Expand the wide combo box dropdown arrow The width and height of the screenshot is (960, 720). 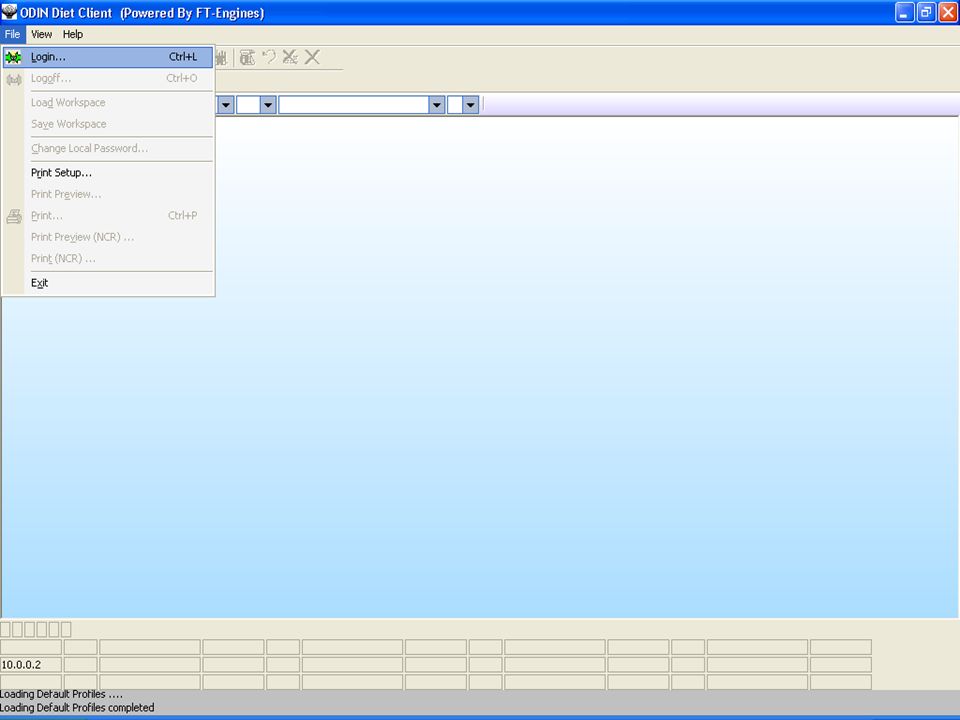point(437,105)
